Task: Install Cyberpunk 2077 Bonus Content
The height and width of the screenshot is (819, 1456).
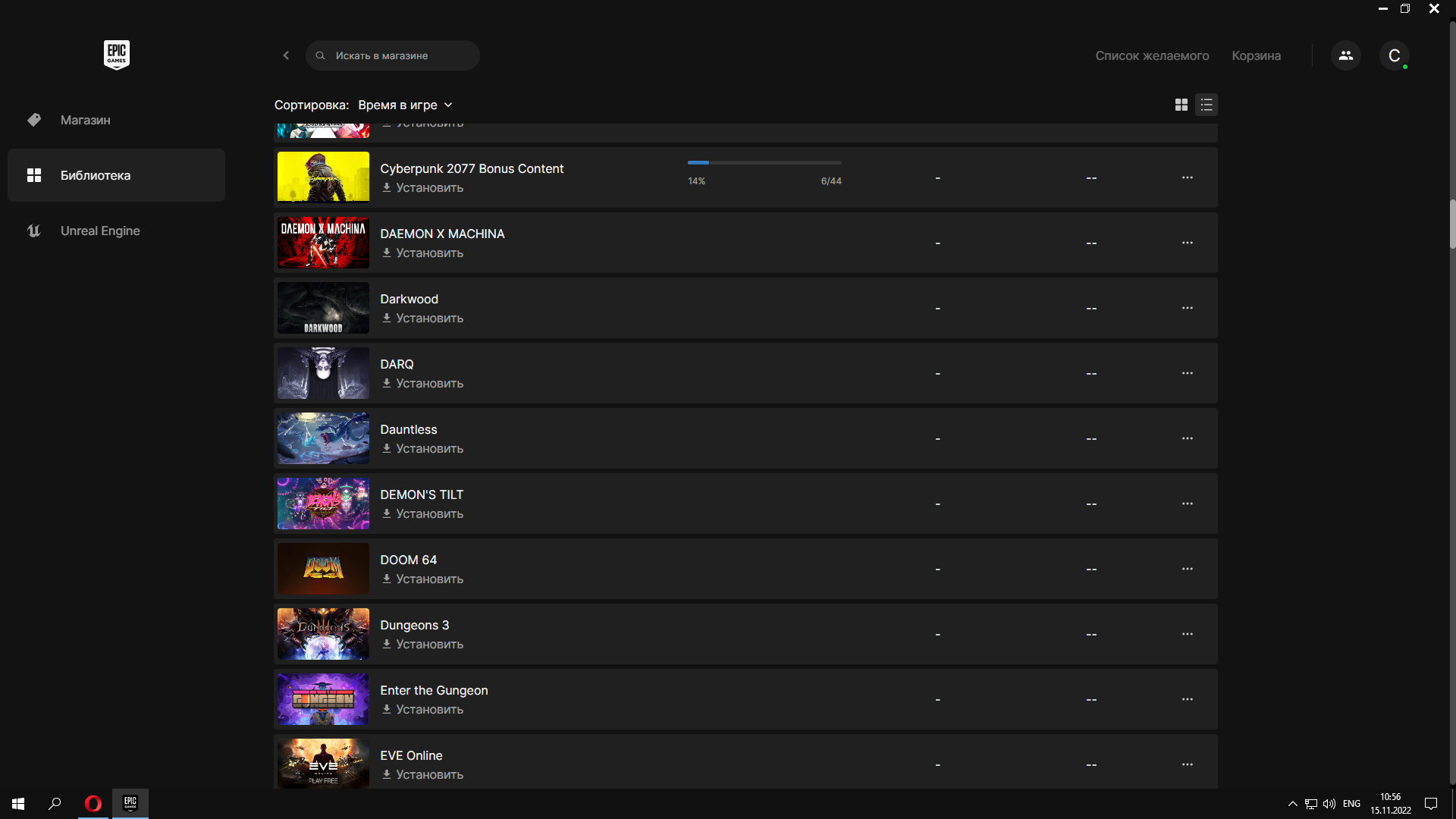Action: click(x=422, y=187)
